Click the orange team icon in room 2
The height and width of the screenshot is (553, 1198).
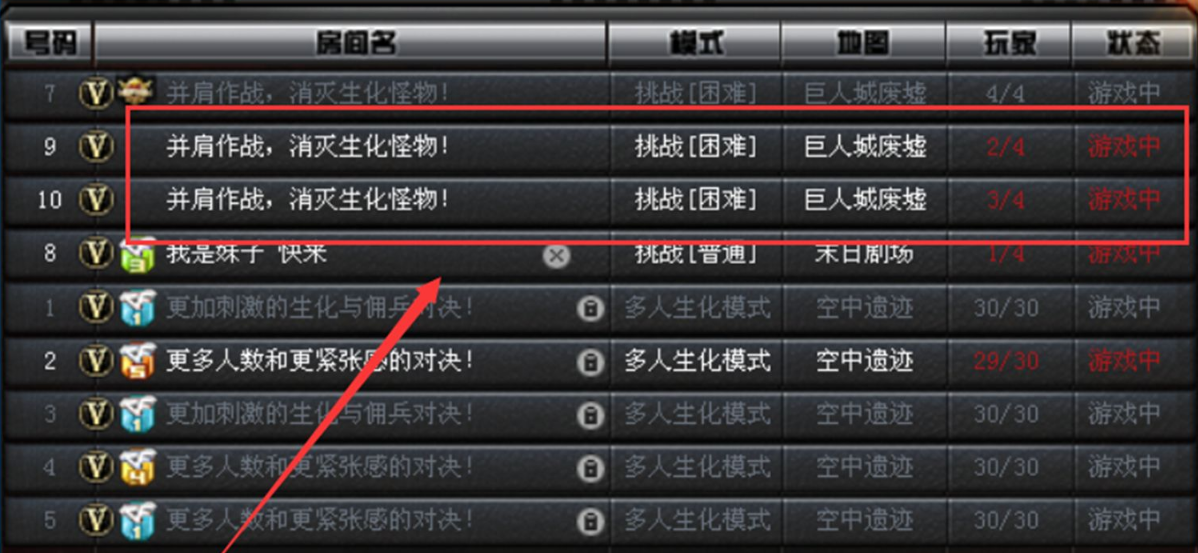138,361
